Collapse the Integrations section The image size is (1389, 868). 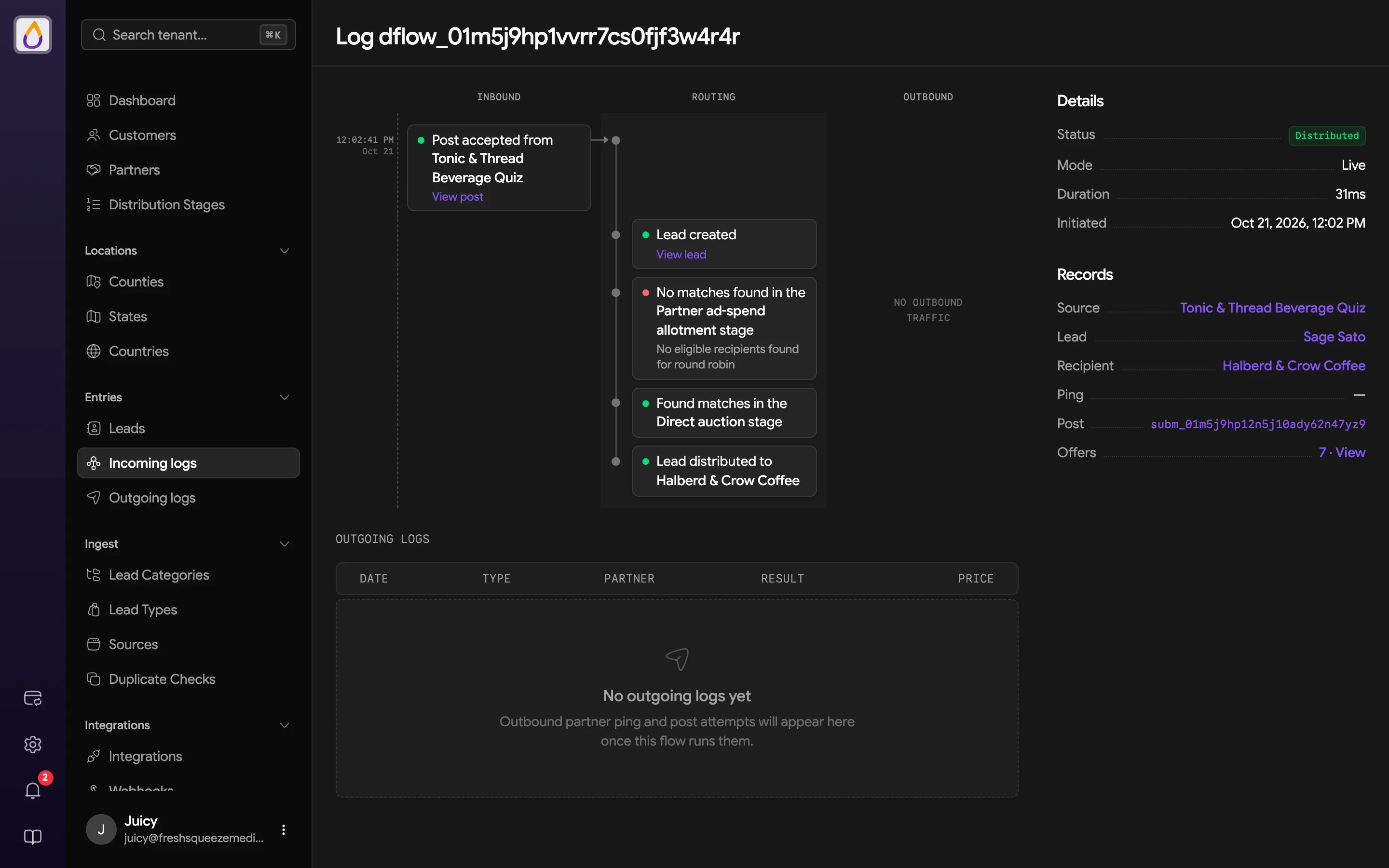(284, 726)
